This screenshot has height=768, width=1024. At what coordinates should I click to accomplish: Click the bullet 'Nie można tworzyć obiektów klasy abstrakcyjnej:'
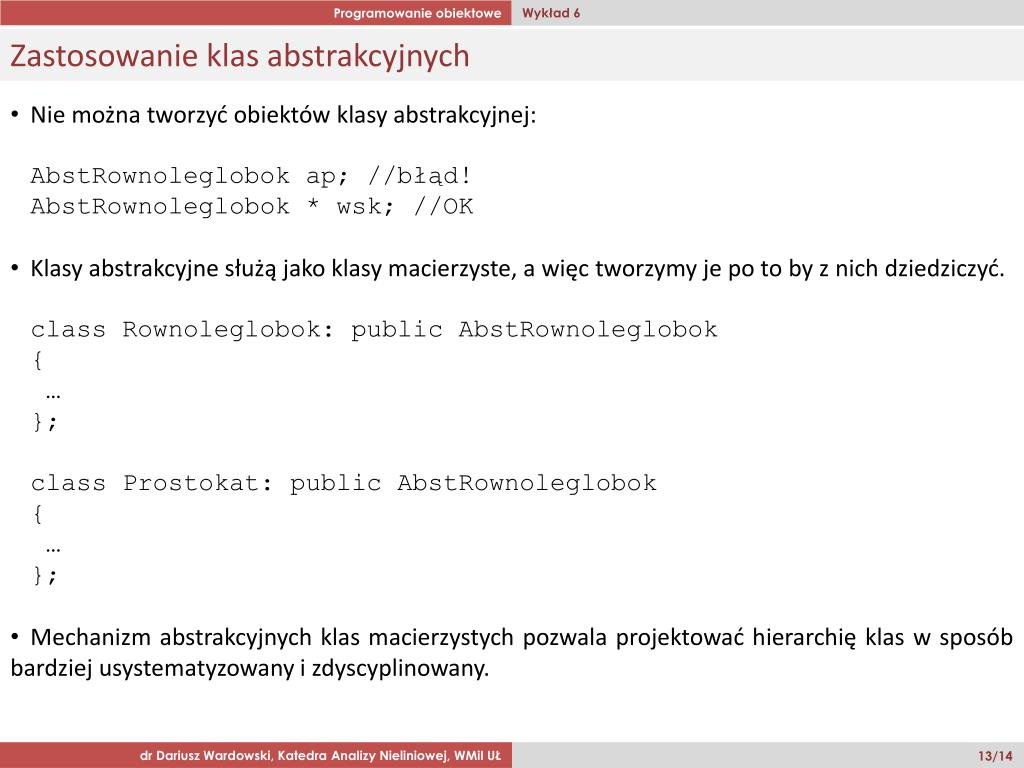tap(282, 115)
